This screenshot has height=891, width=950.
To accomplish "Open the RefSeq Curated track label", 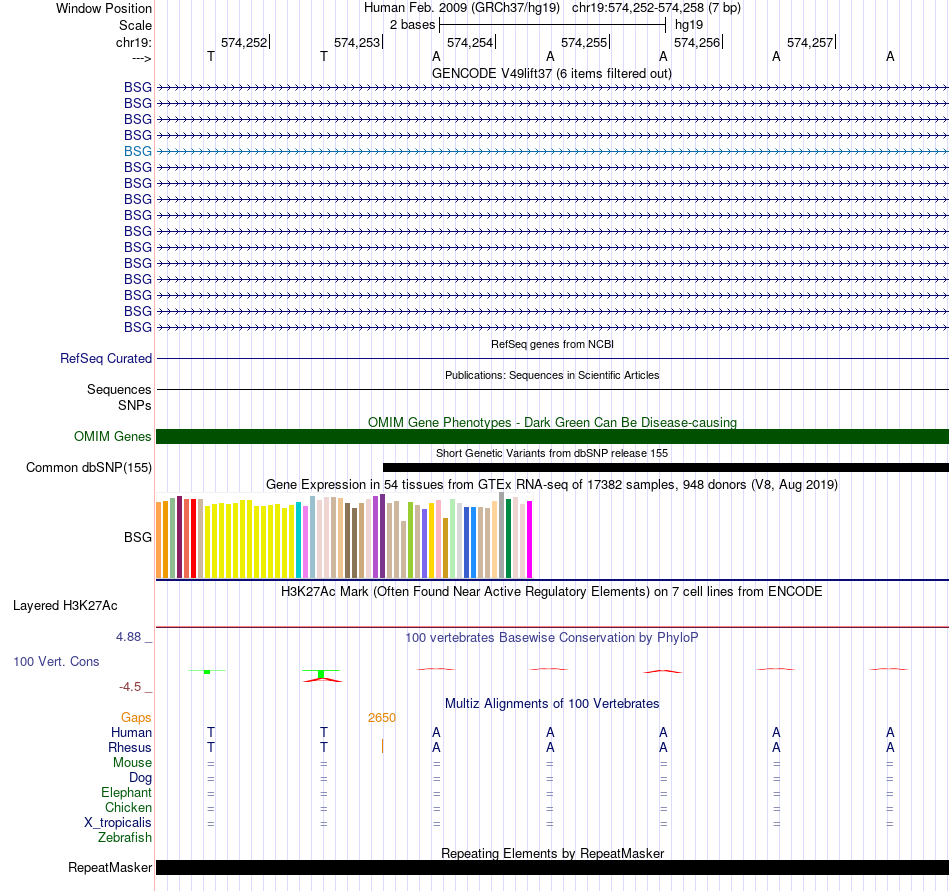I will [106, 359].
